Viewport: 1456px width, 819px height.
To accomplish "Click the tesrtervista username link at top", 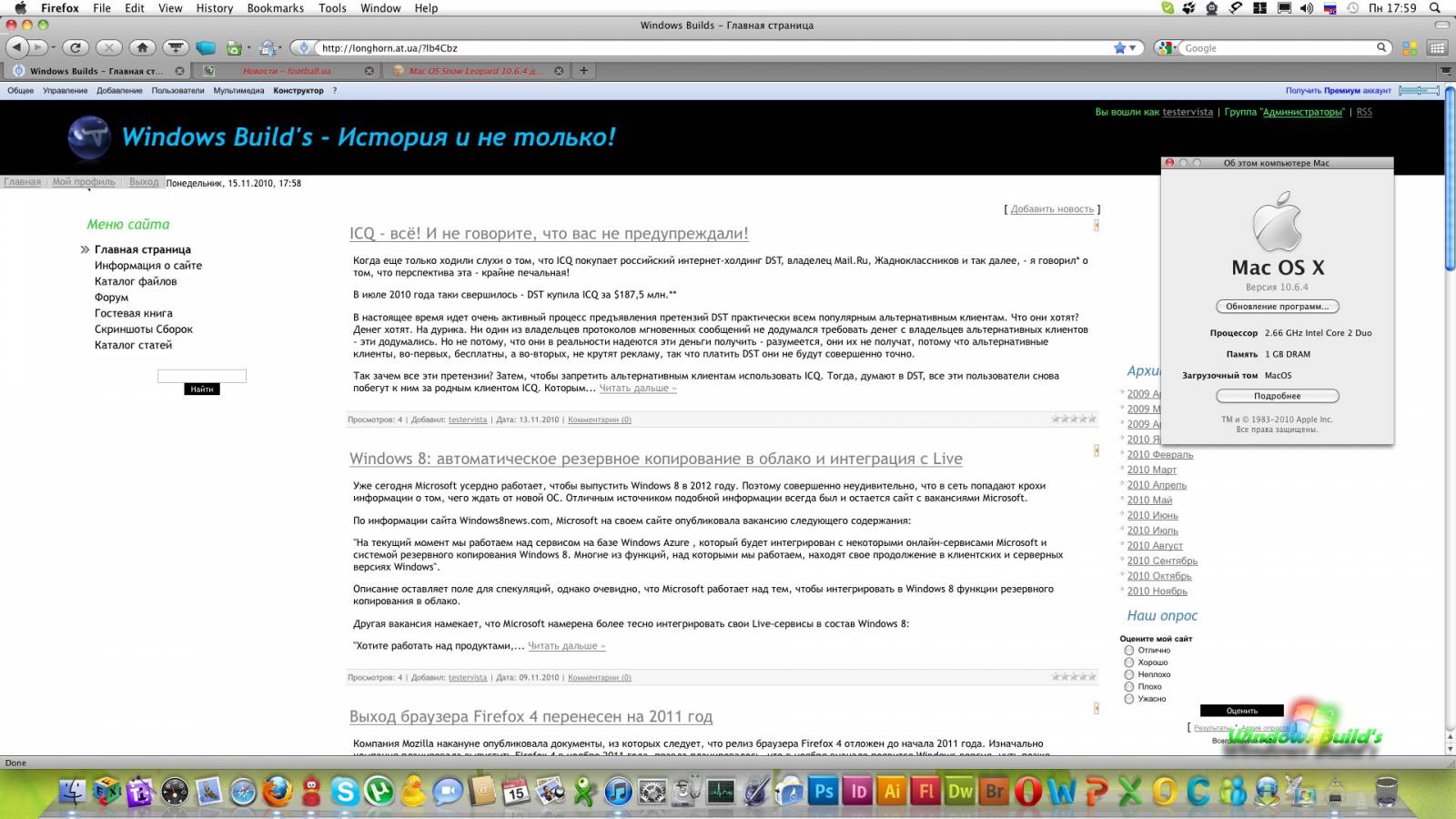I will tap(1188, 112).
